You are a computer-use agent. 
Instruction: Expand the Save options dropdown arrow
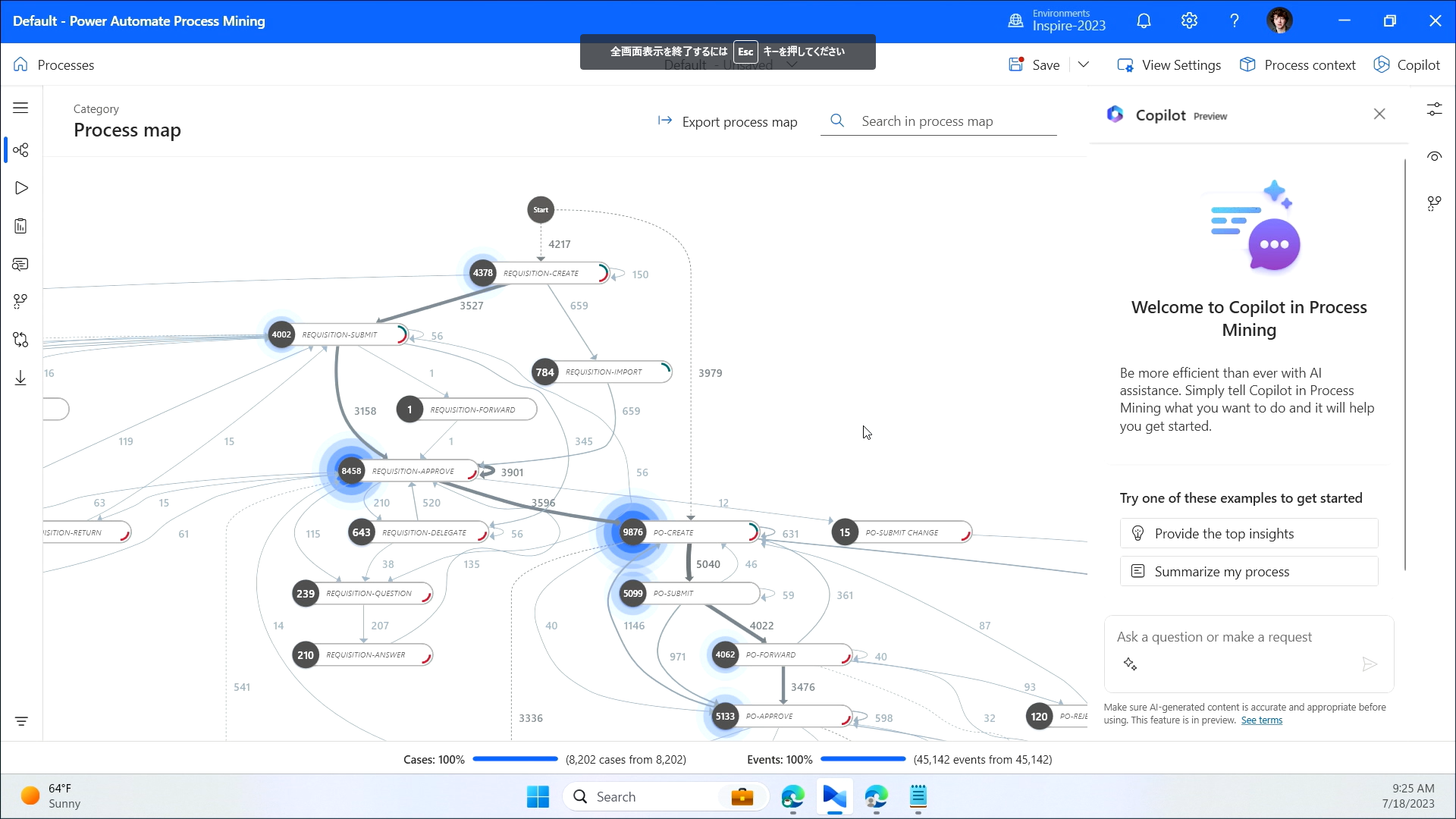pyautogui.click(x=1084, y=65)
